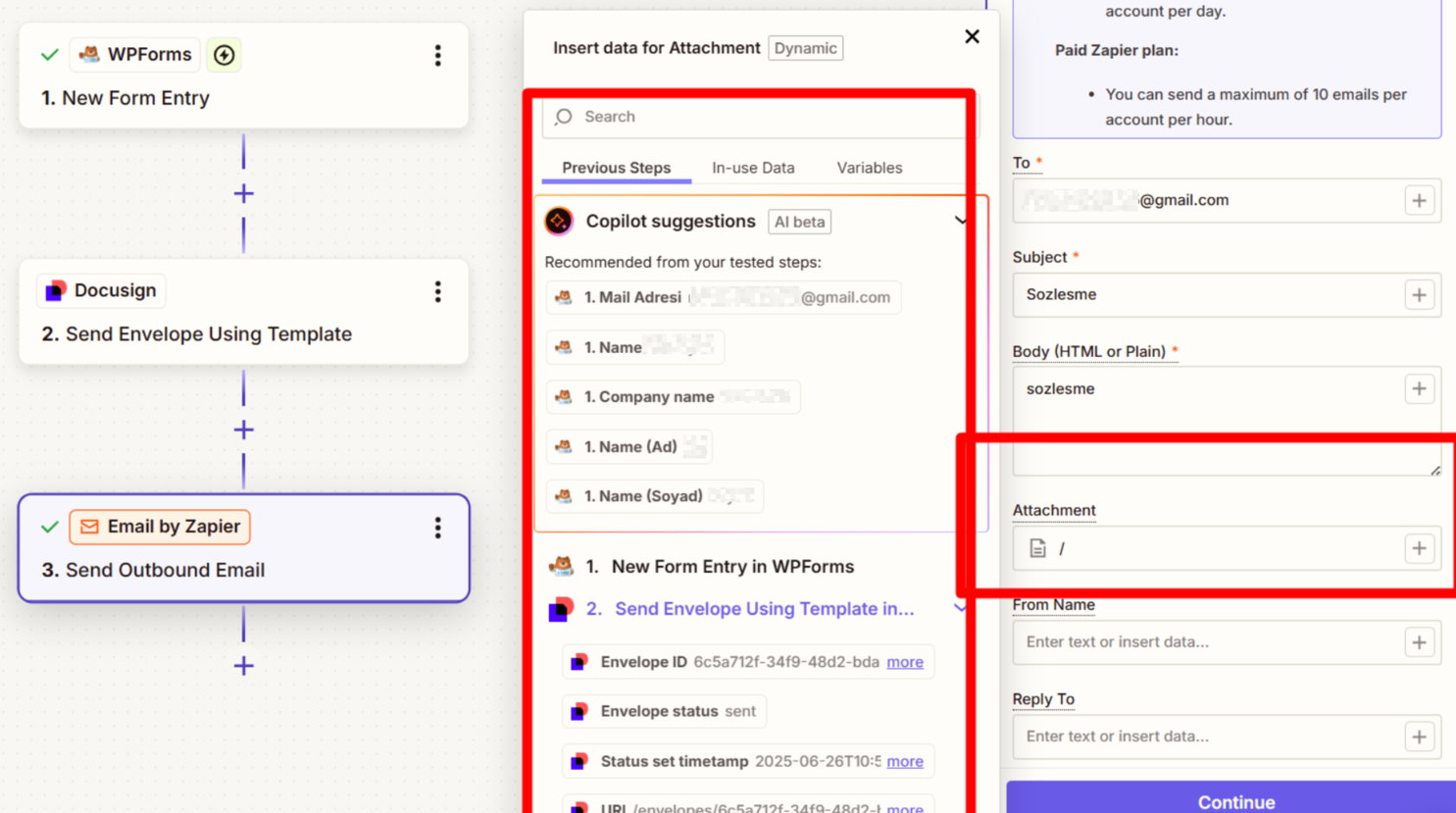Add a step between WPForms and Docusign

tap(243, 194)
